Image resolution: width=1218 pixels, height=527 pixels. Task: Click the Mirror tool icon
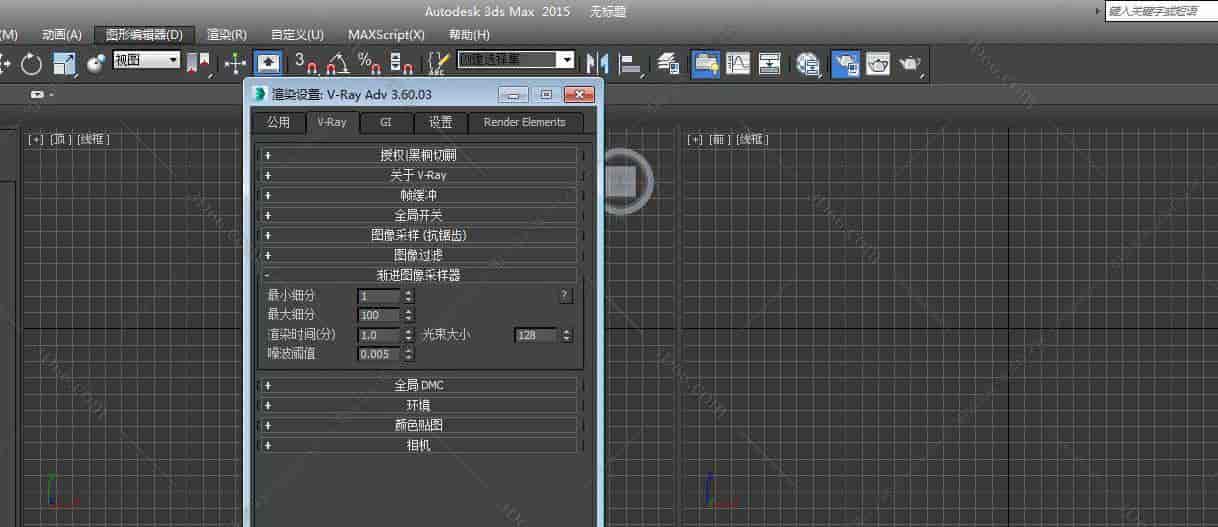[x=597, y=64]
